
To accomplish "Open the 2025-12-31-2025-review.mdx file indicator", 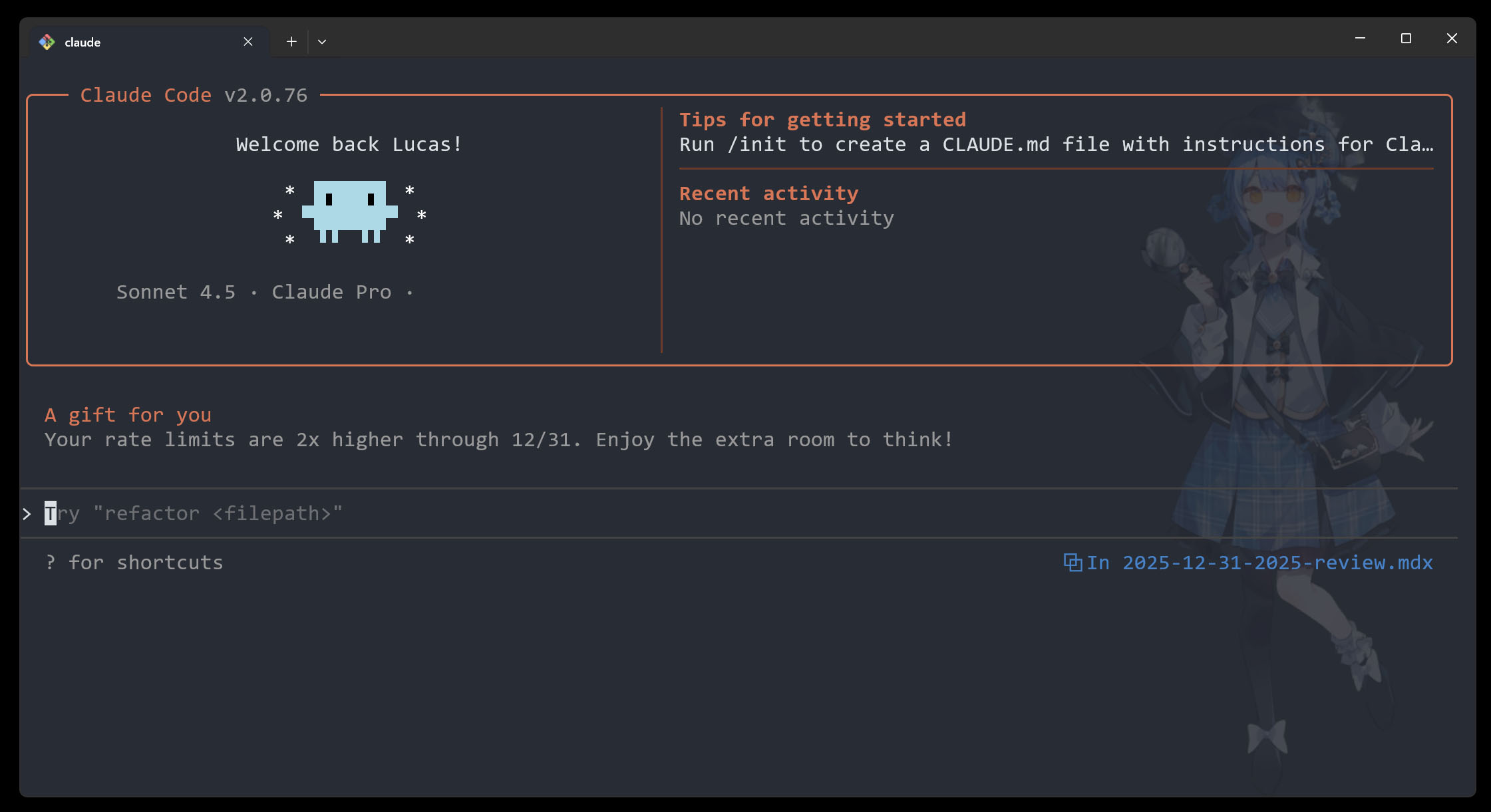I will coord(1277,563).
